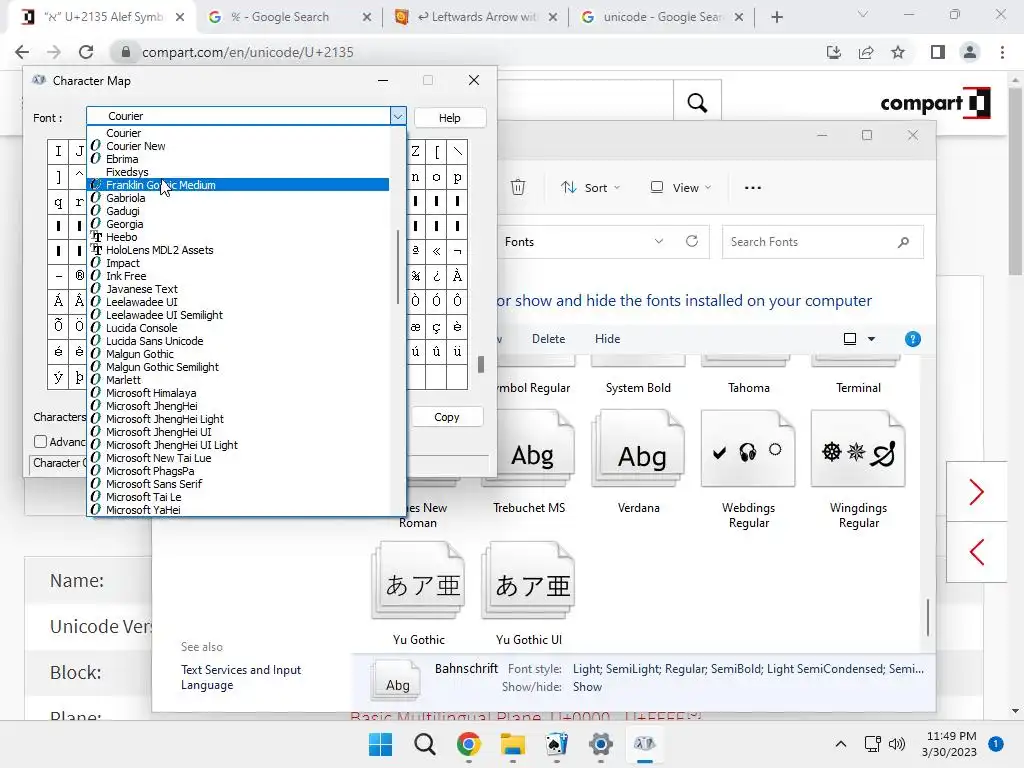Open the three-dot more options in Fonts window
Image resolution: width=1024 pixels, height=768 pixels.
(x=752, y=187)
